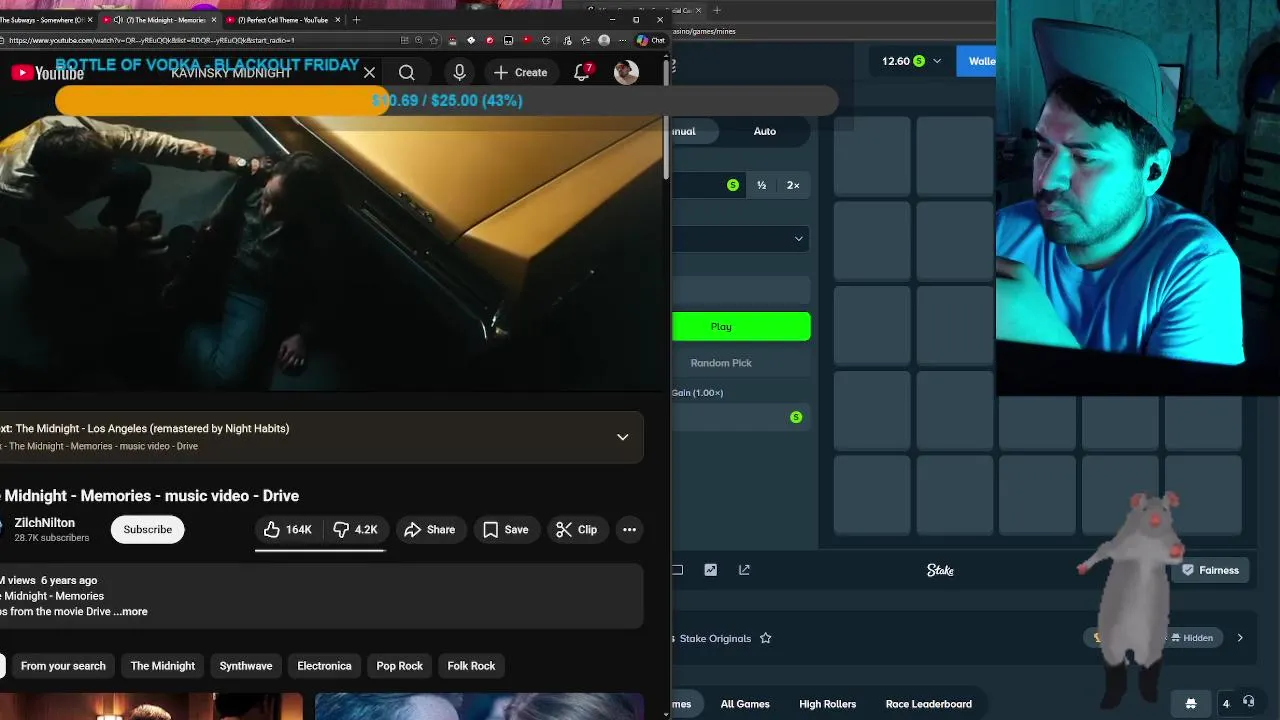Select the Electronica filter chip
Viewport: 1280px width, 720px height.
324,666
